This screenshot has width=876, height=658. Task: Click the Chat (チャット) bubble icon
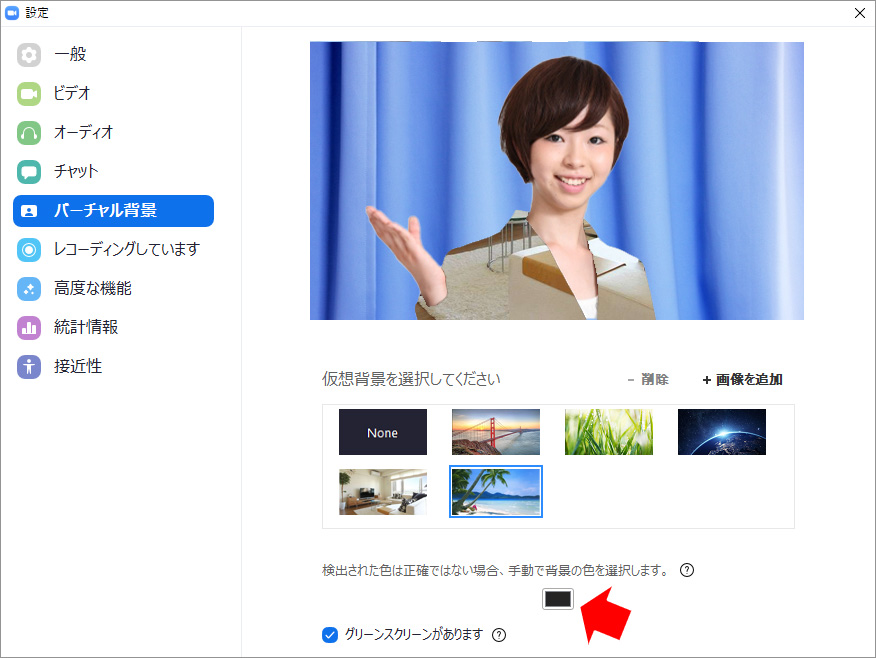[x=29, y=172]
